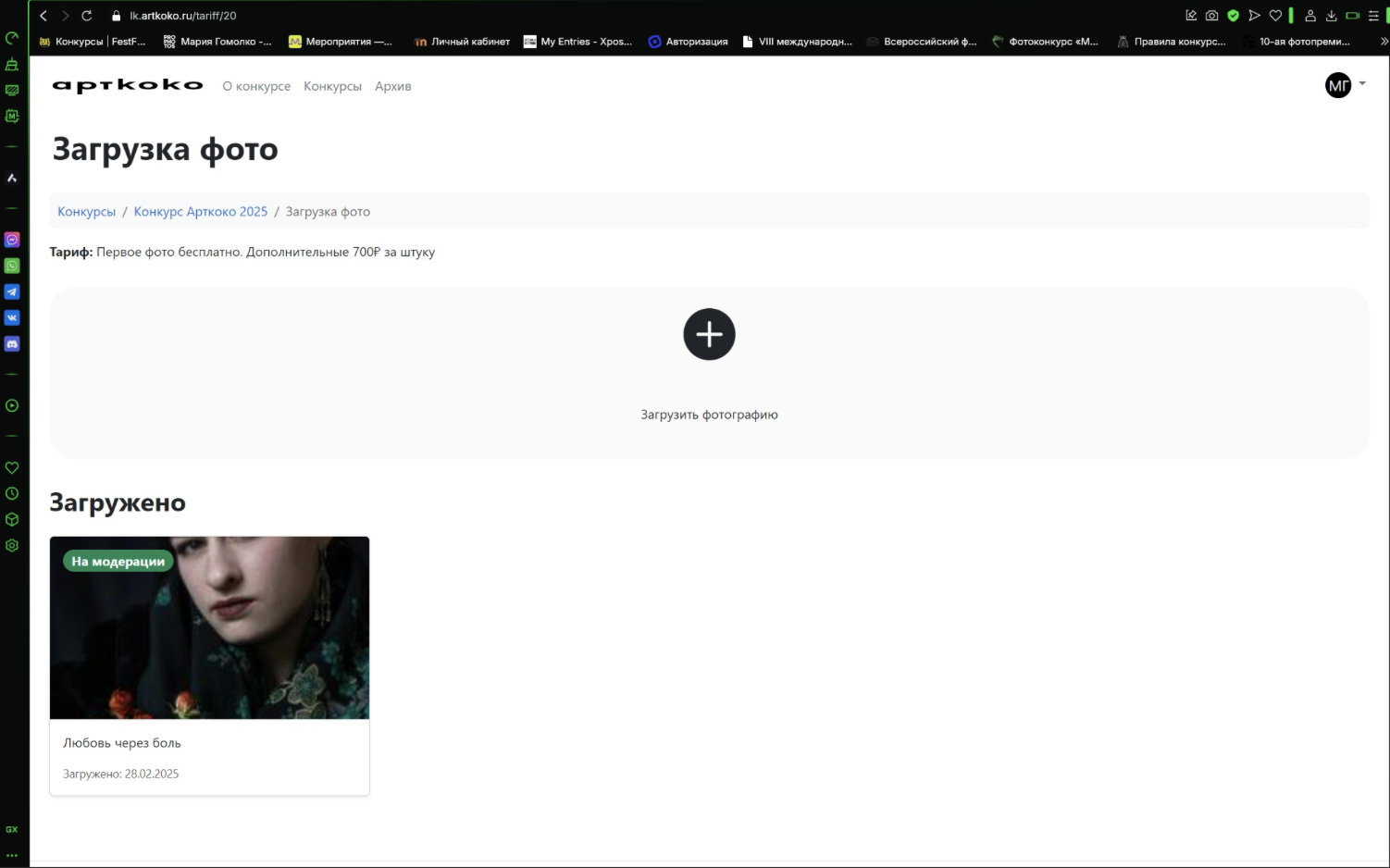
Task: Open the 'My Entries - Xpos...' bookmark
Action: (x=577, y=42)
